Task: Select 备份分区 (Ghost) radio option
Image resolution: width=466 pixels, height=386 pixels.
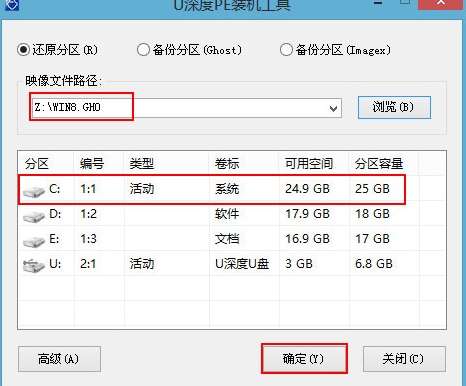Action: point(143,50)
